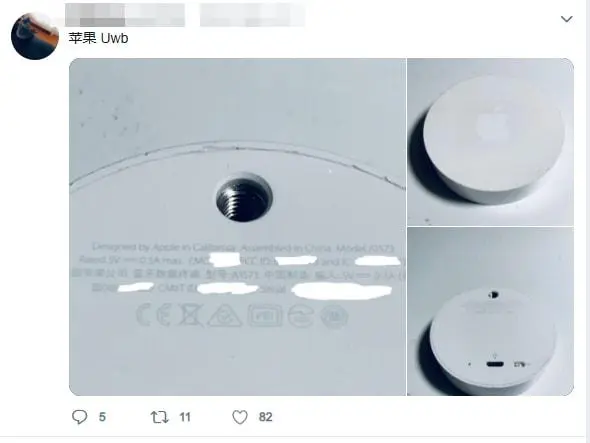Image resolution: width=590 pixels, height=443 pixels.
Task: Click the tweet text 苹果 Uwb
Action: [x=98, y=38]
